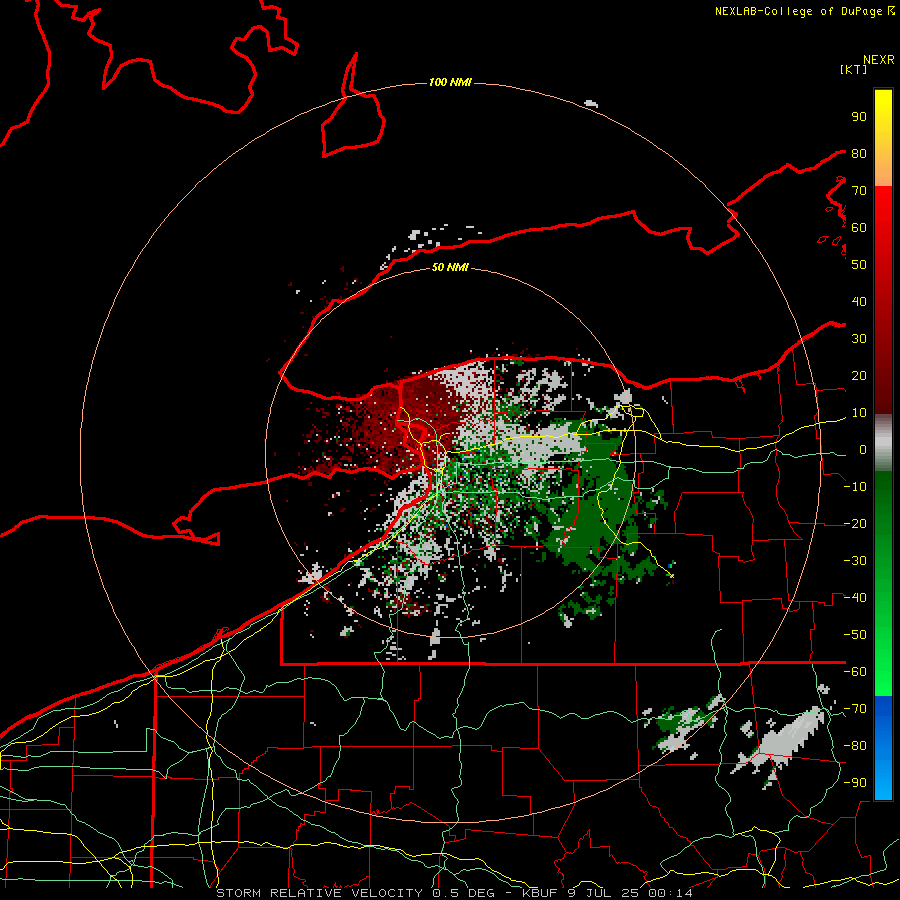This screenshot has height=900, width=900.
Task: Click the 60 value on the velocity scale
Action: point(859,227)
